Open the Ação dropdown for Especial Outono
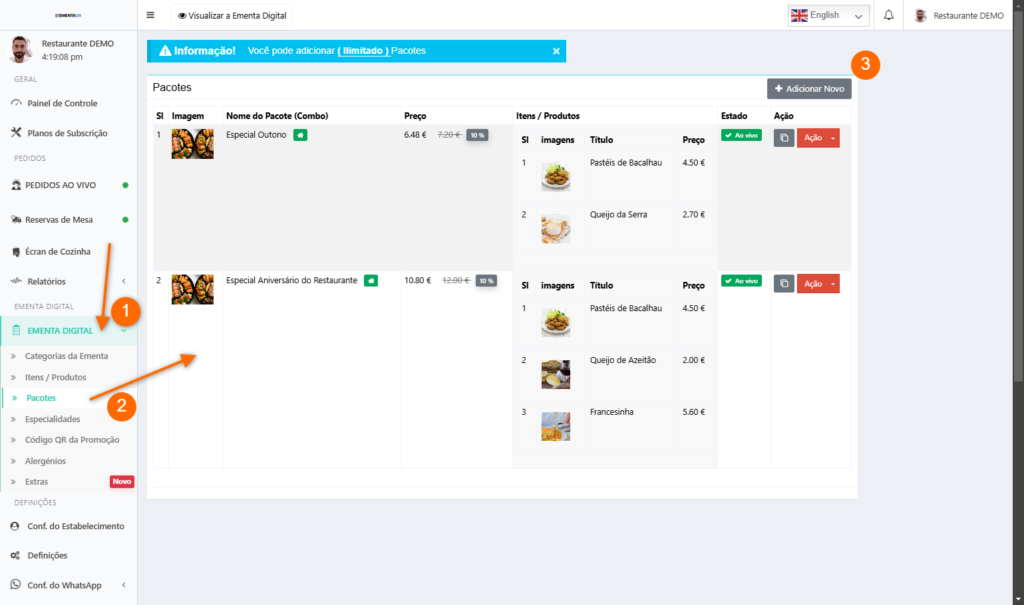1024x605 pixels. 818,138
